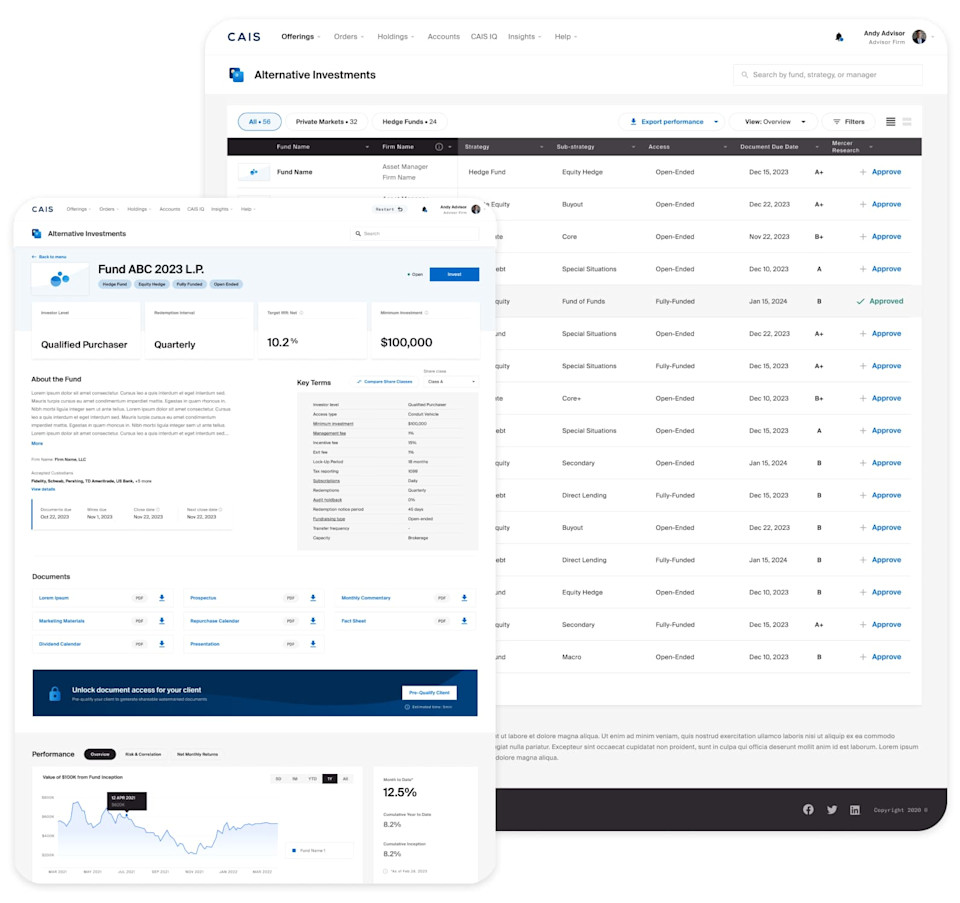Viewport: 960px width, 903px height.
Task: Download the Dividend Calendar PDF
Action: [161, 644]
